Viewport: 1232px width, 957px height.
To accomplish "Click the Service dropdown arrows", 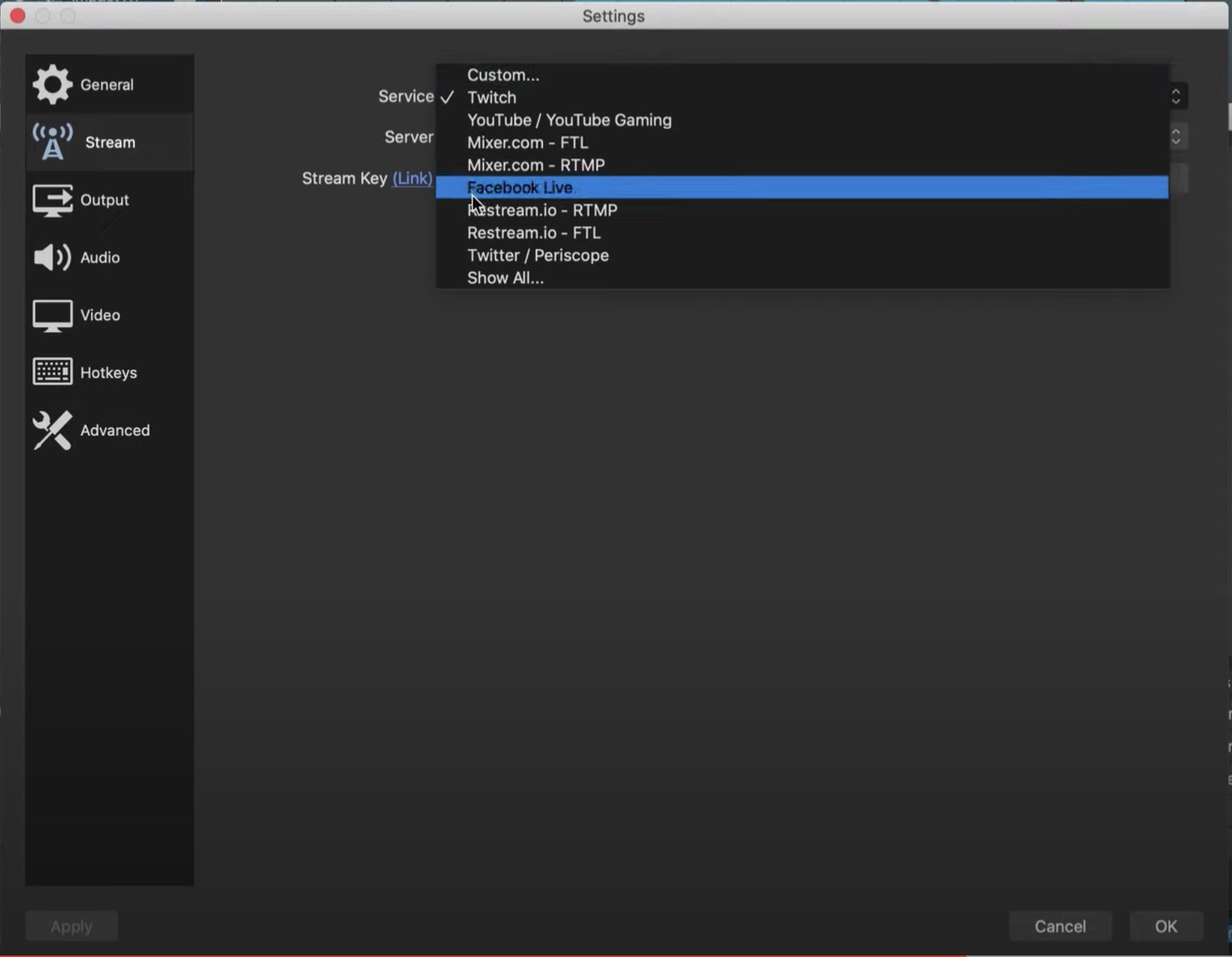I will tap(1177, 96).
